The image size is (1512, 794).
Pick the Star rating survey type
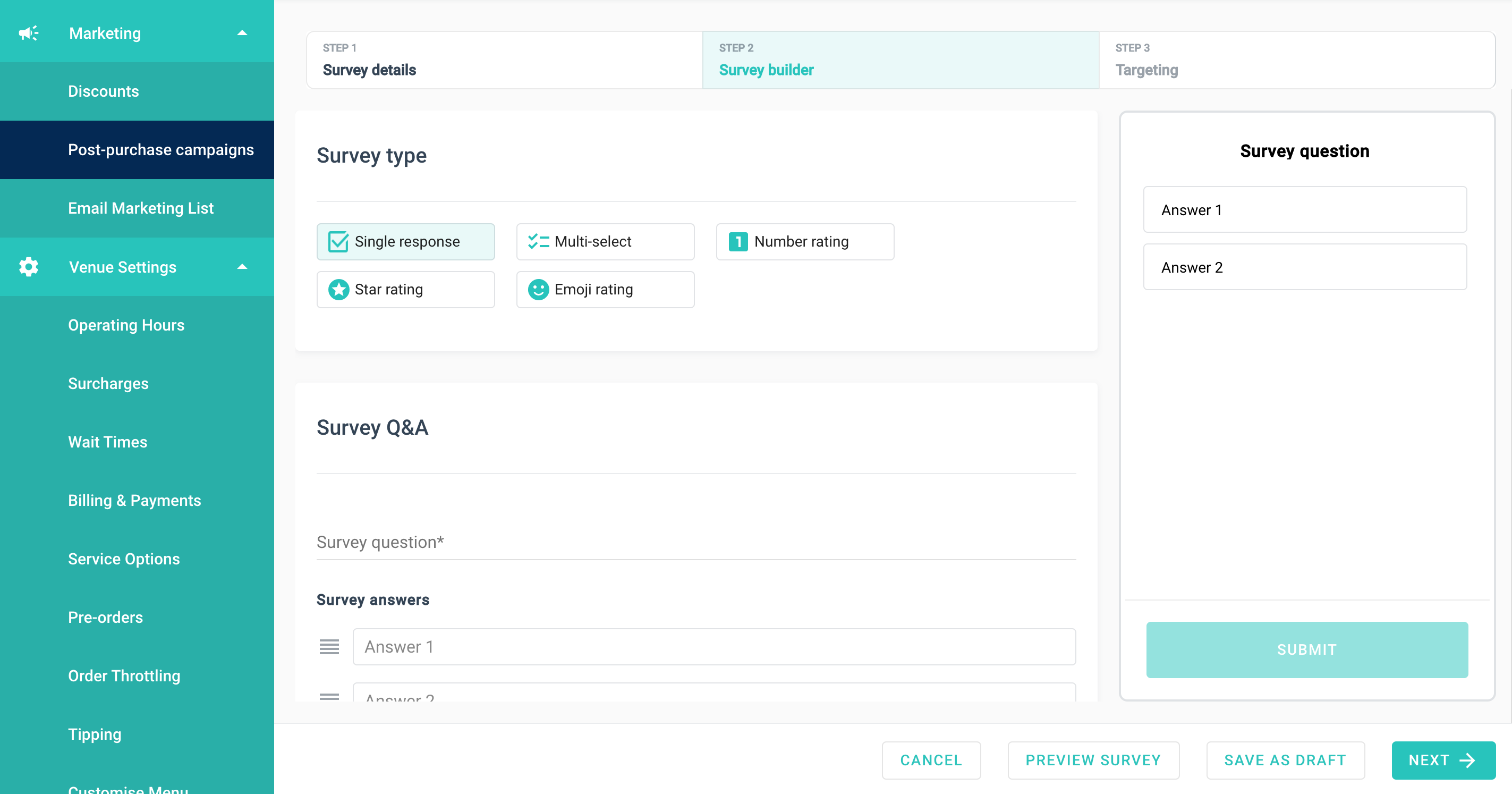(x=405, y=290)
